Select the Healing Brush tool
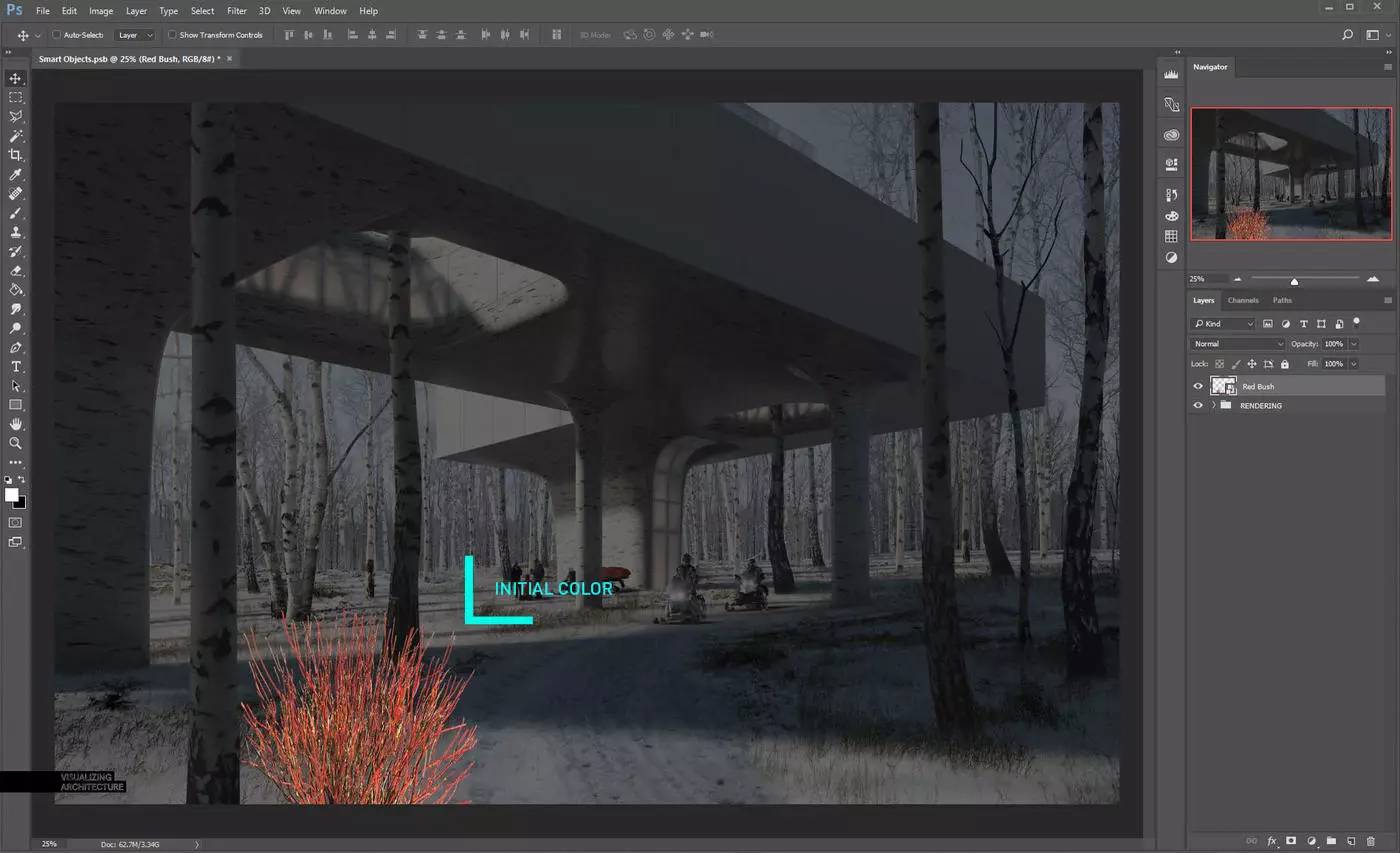This screenshot has height=853, width=1400. click(15, 194)
